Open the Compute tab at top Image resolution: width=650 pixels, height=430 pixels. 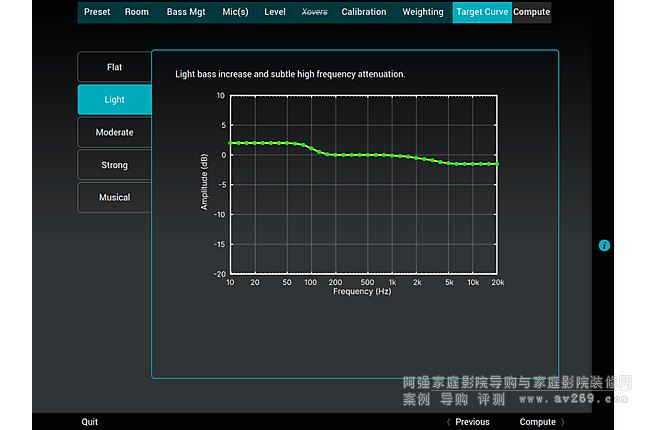click(x=532, y=12)
